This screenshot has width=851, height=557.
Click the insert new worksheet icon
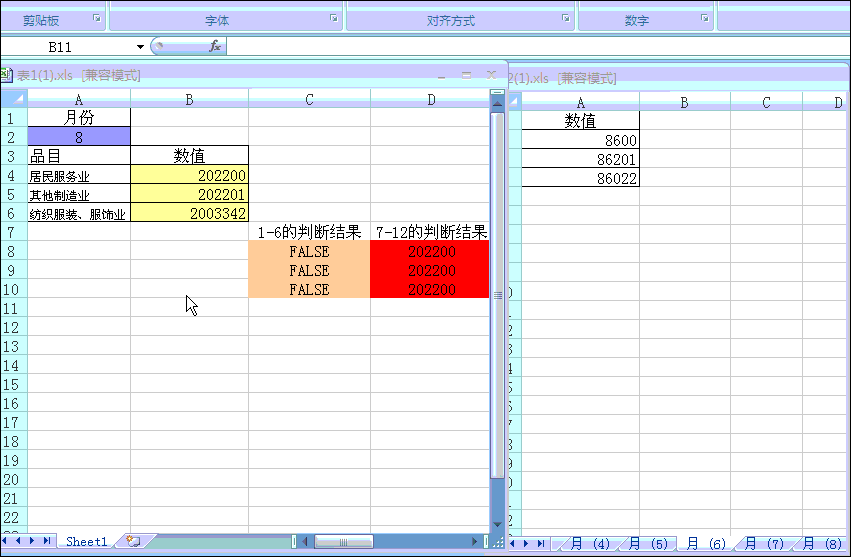132,541
